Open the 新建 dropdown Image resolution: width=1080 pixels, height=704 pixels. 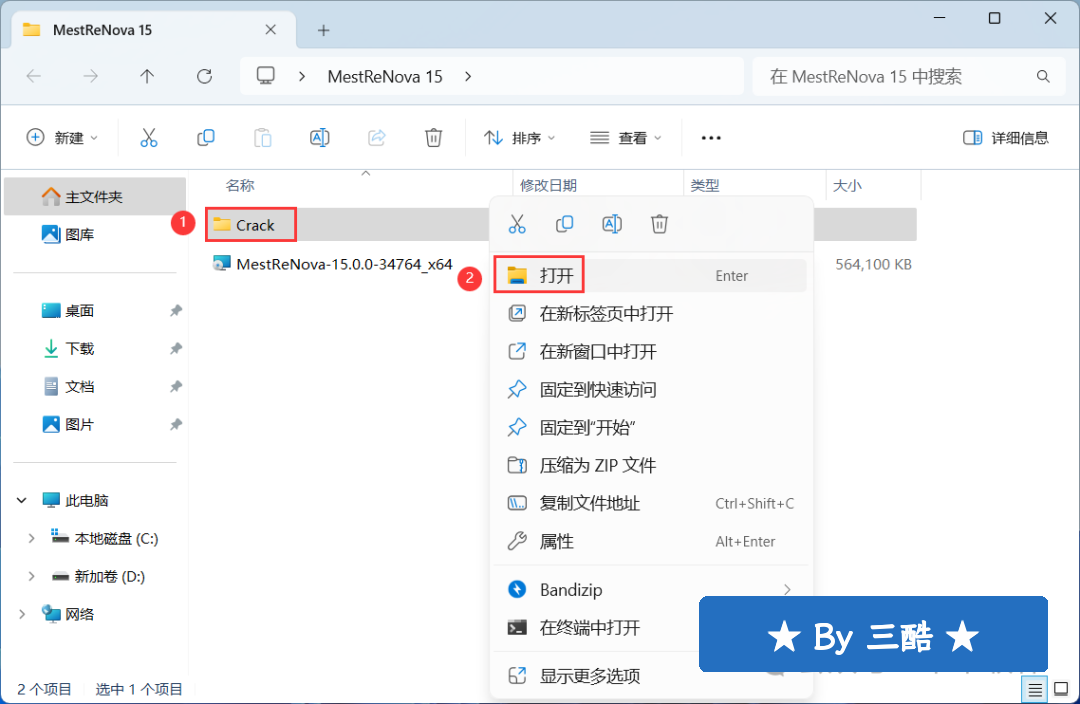click(62, 138)
